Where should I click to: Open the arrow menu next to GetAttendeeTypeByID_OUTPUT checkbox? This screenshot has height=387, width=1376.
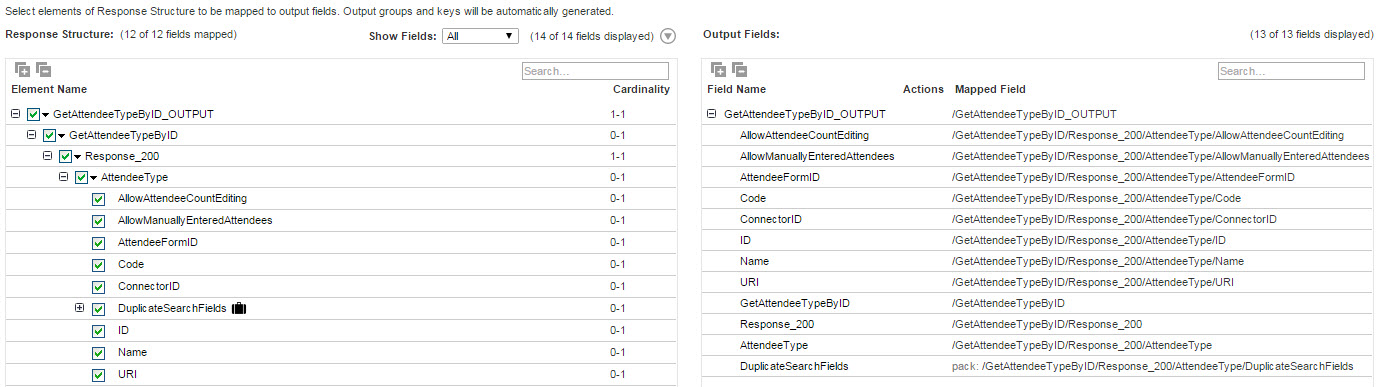pyautogui.click(x=46, y=115)
